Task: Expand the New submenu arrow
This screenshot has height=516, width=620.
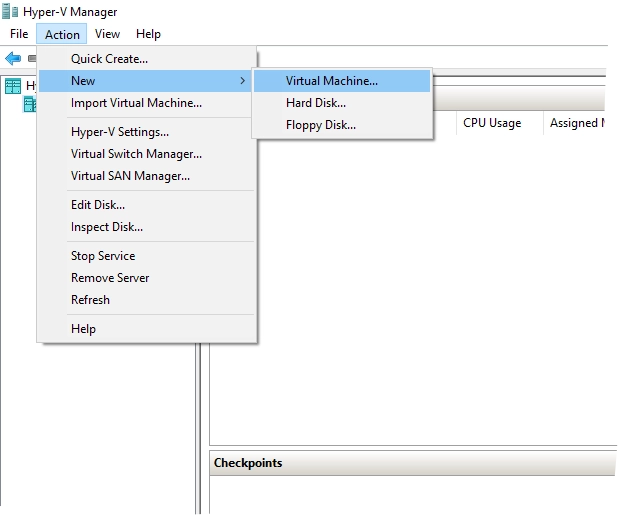Action: click(243, 81)
